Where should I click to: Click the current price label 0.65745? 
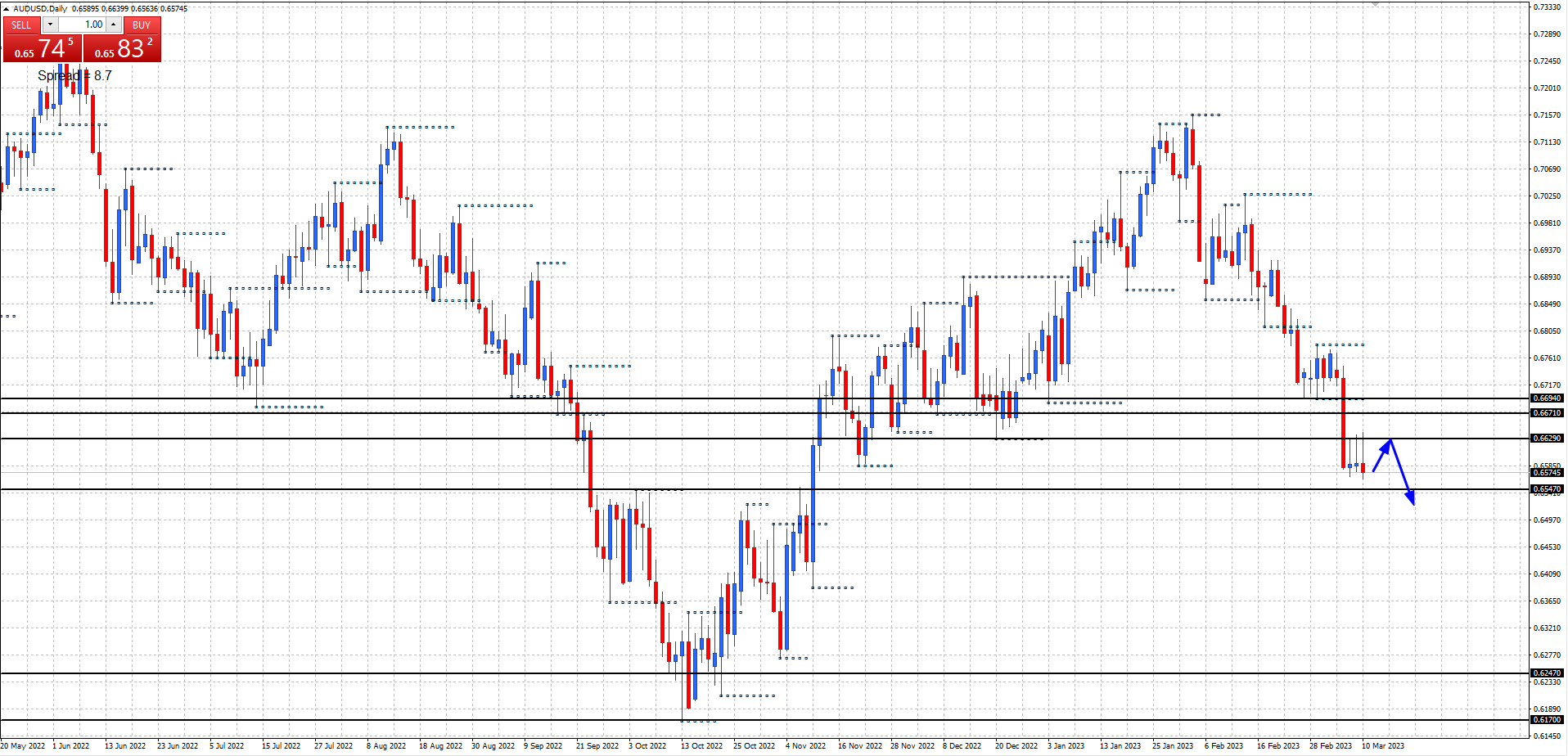tap(1547, 473)
